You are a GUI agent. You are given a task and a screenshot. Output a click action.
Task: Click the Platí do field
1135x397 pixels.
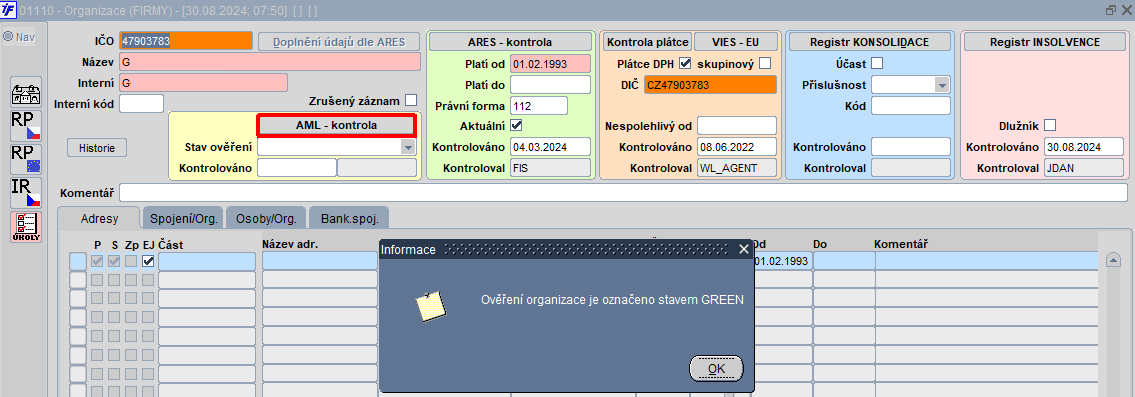pos(551,85)
